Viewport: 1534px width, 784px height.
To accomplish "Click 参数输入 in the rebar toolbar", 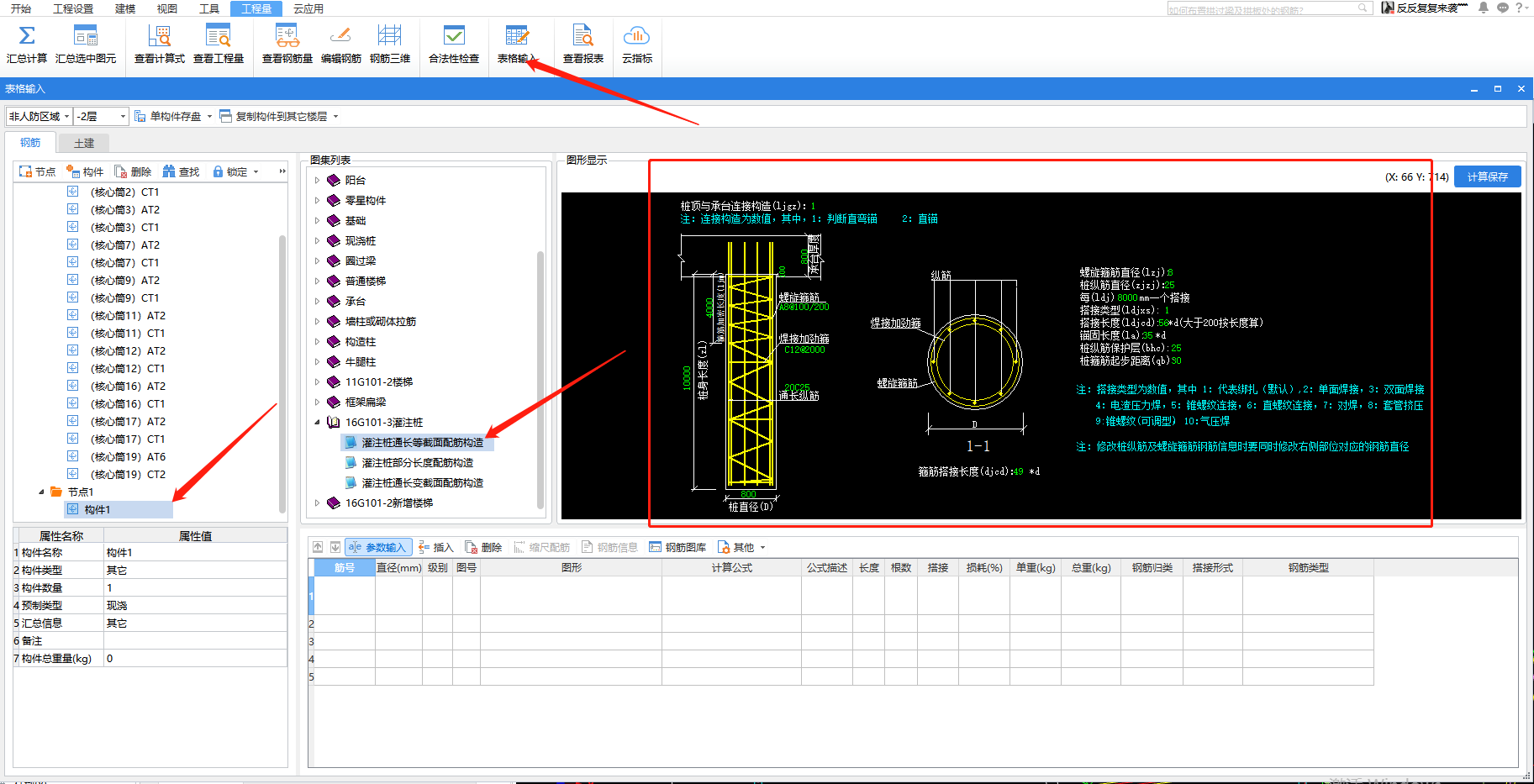I will (x=378, y=547).
